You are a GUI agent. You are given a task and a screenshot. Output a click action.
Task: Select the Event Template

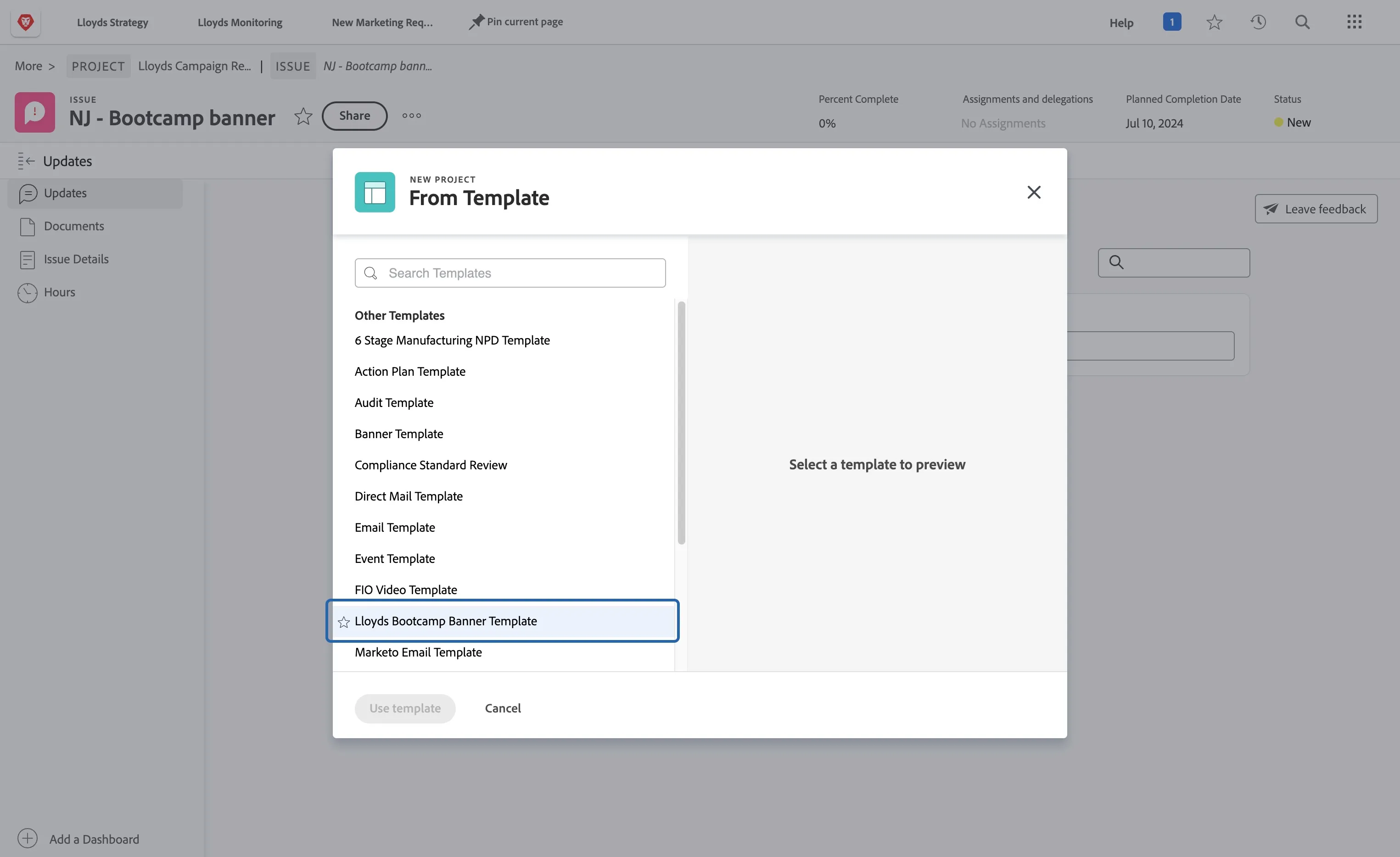point(395,559)
